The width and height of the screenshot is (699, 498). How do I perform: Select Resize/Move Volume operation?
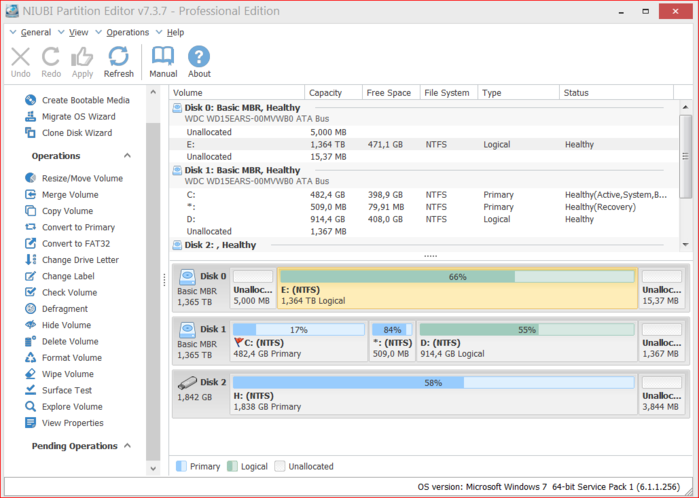click(74, 178)
